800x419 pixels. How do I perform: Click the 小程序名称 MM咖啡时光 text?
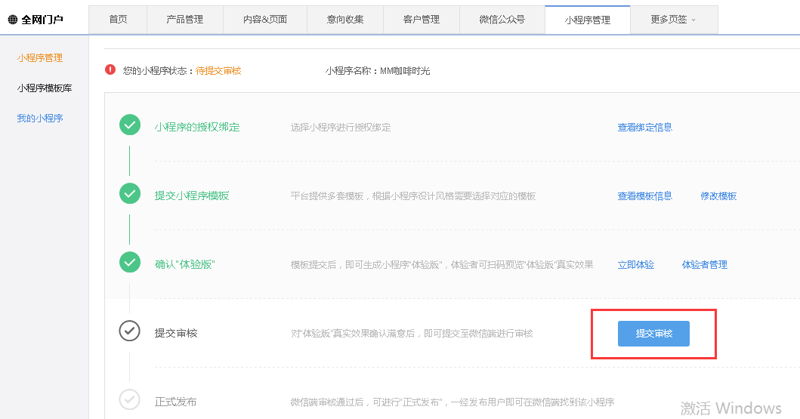(x=378, y=71)
